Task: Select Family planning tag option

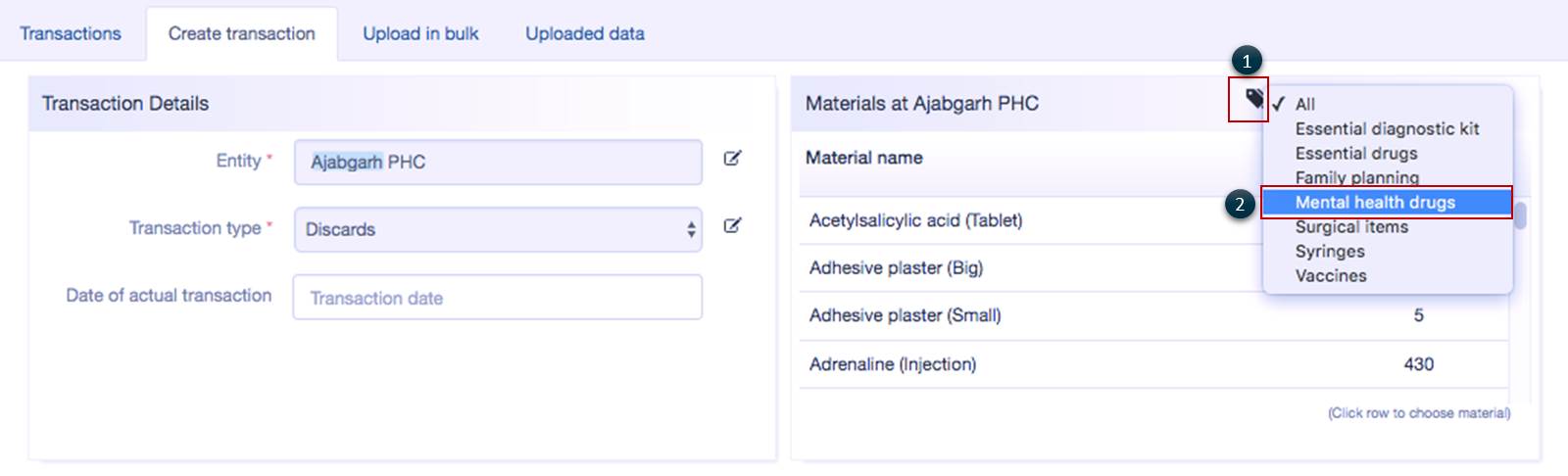Action: click(1357, 177)
